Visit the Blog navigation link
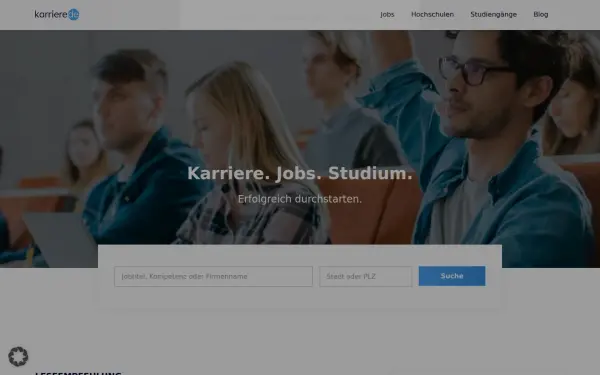 (x=541, y=15)
